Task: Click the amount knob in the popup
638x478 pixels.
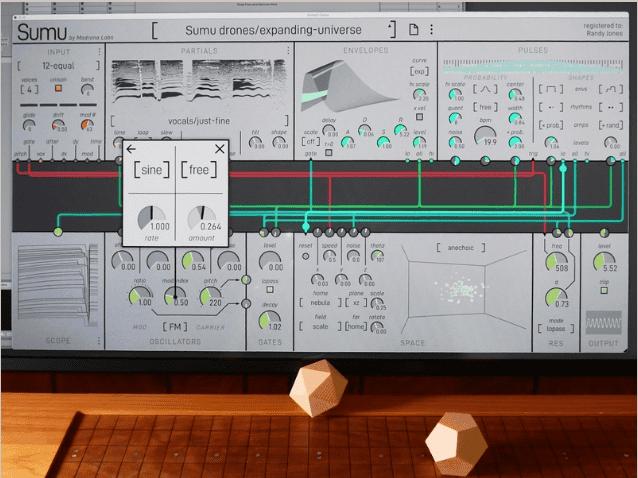Action: click(201, 218)
